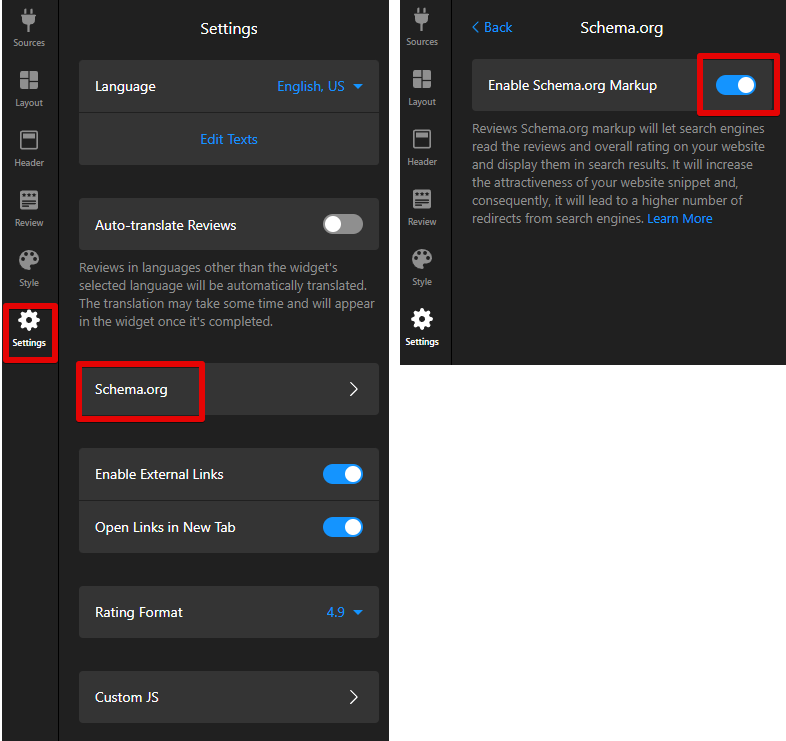
Task: Go Back from the Schema.org panel
Action: [x=492, y=28]
